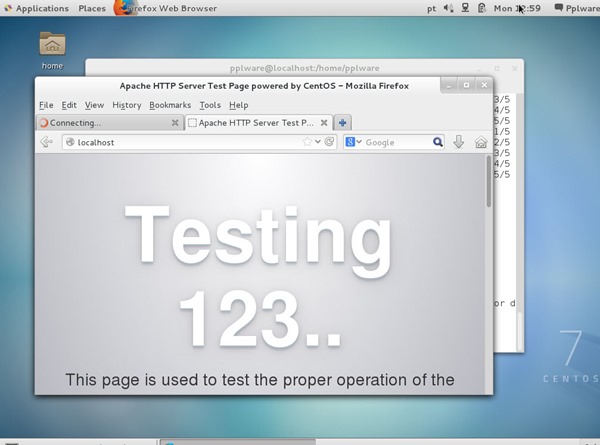Open the Tools menu in Firefox
Image resolution: width=600 pixels, height=445 pixels.
[209, 105]
